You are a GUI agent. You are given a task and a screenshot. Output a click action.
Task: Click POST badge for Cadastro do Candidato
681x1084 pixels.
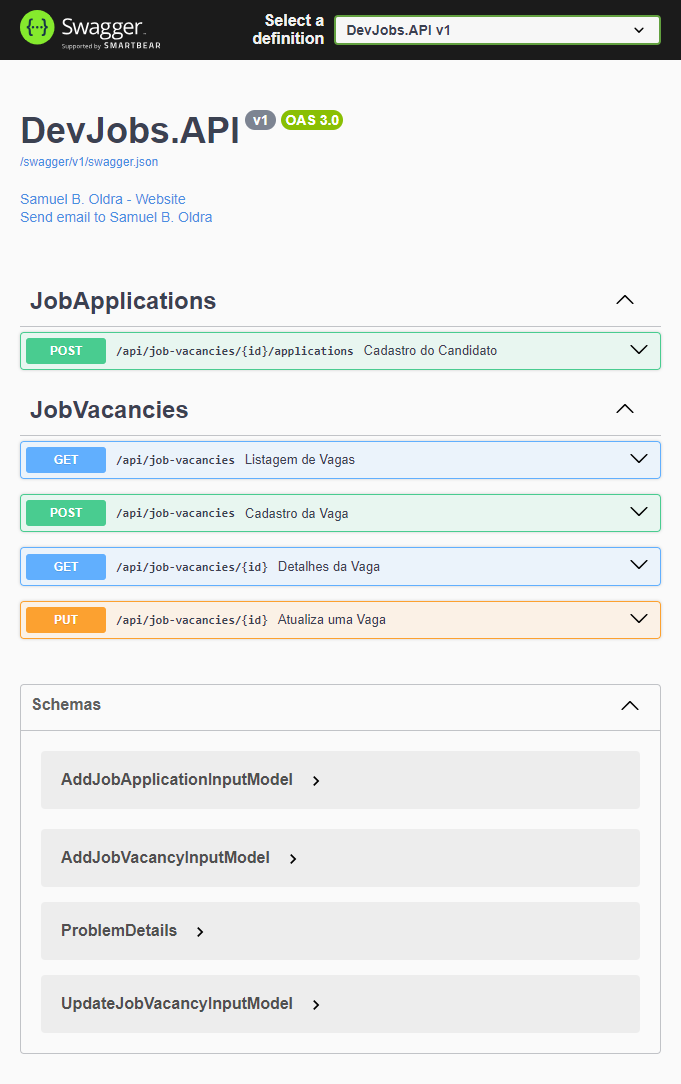pyautogui.click(x=66, y=351)
